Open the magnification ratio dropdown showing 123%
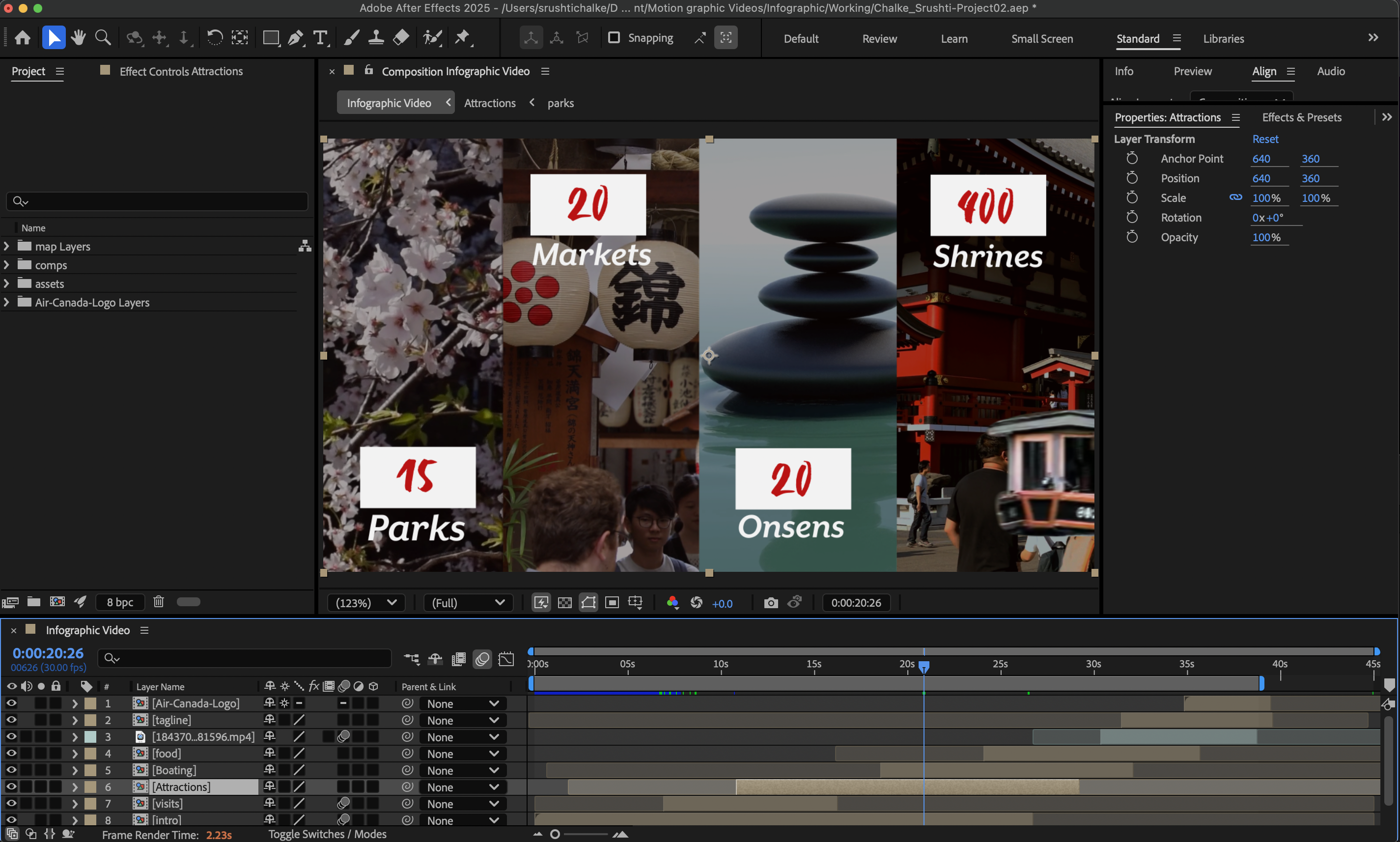 point(366,603)
